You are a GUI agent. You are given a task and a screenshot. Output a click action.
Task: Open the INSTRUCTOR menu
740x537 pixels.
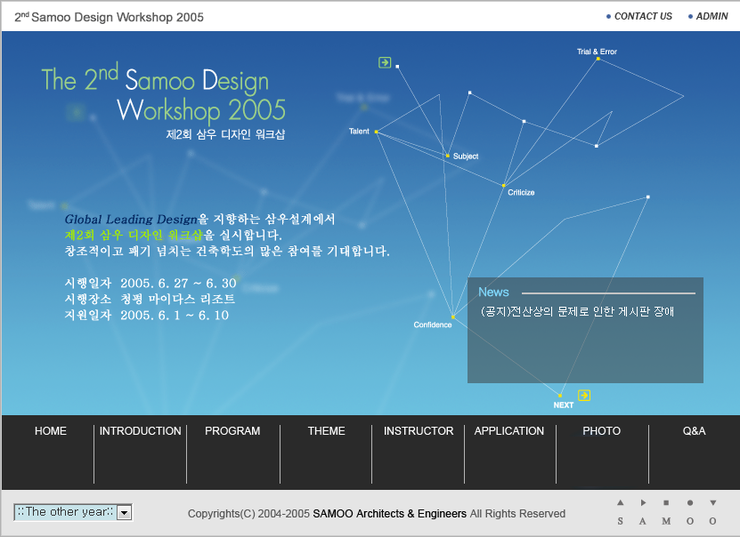pyautogui.click(x=418, y=431)
